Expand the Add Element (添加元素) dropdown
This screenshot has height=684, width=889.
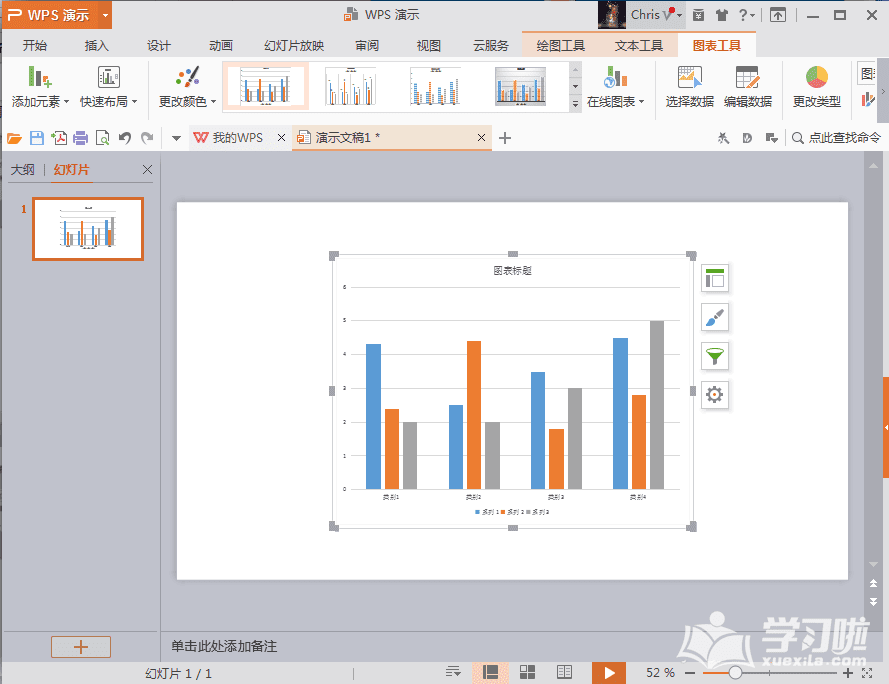pyautogui.click(x=40, y=101)
